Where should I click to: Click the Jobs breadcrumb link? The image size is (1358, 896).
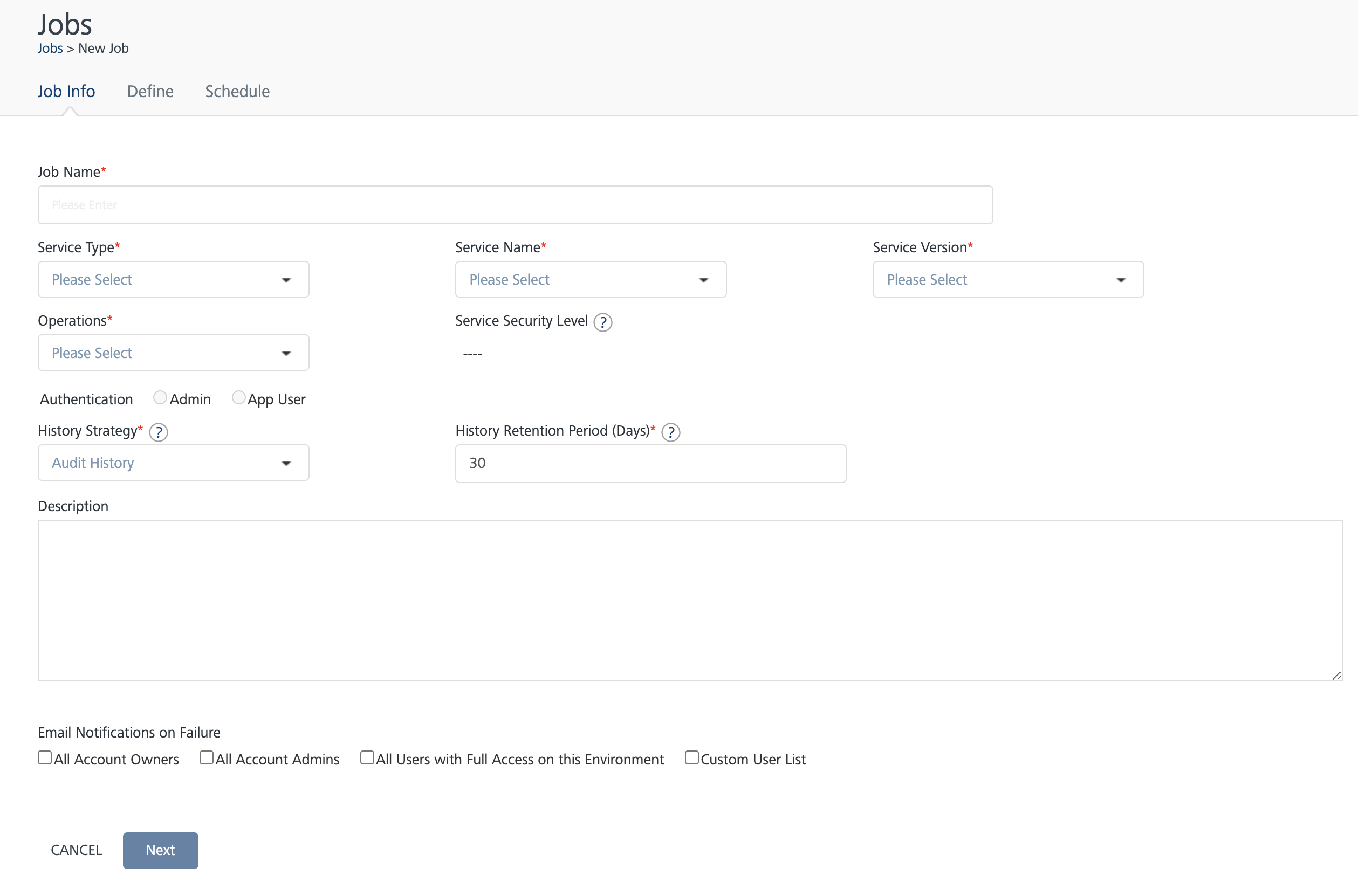tap(50, 49)
